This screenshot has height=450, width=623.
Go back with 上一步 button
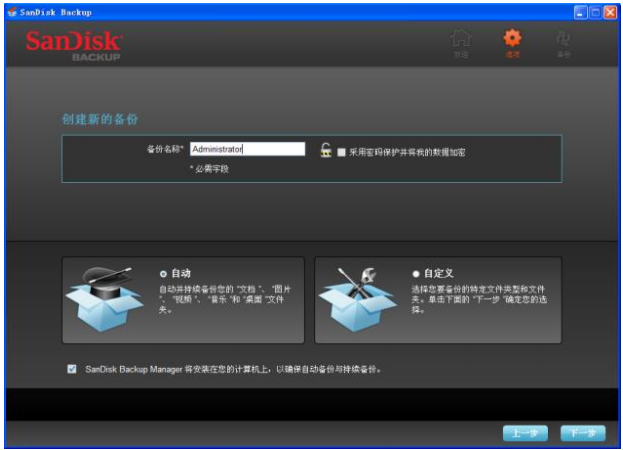click(525, 433)
